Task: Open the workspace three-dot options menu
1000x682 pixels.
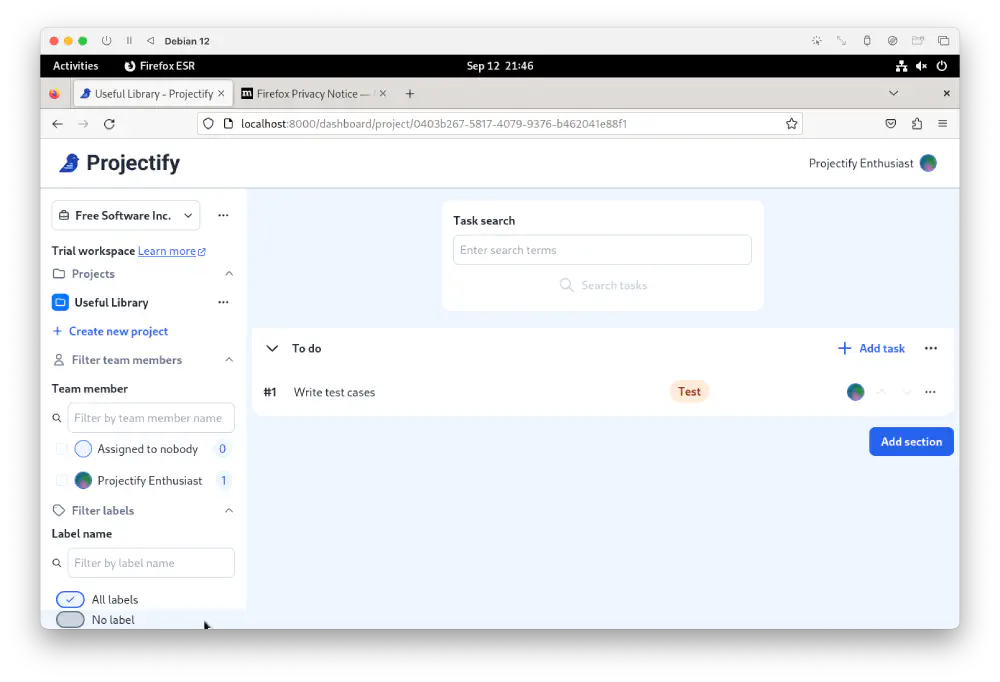Action: (223, 216)
